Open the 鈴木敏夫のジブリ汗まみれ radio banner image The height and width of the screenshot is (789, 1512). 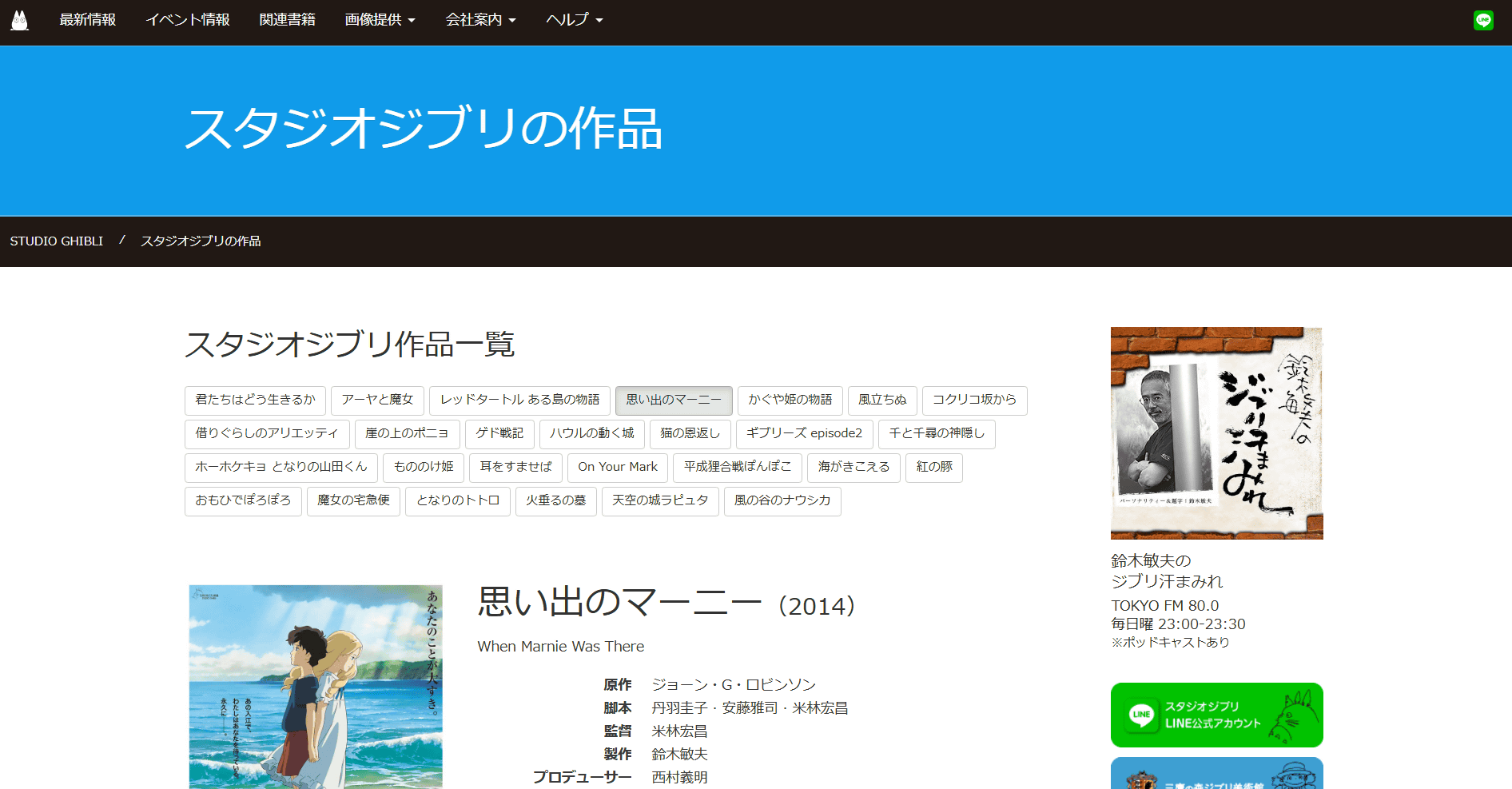coord(1216,432)
